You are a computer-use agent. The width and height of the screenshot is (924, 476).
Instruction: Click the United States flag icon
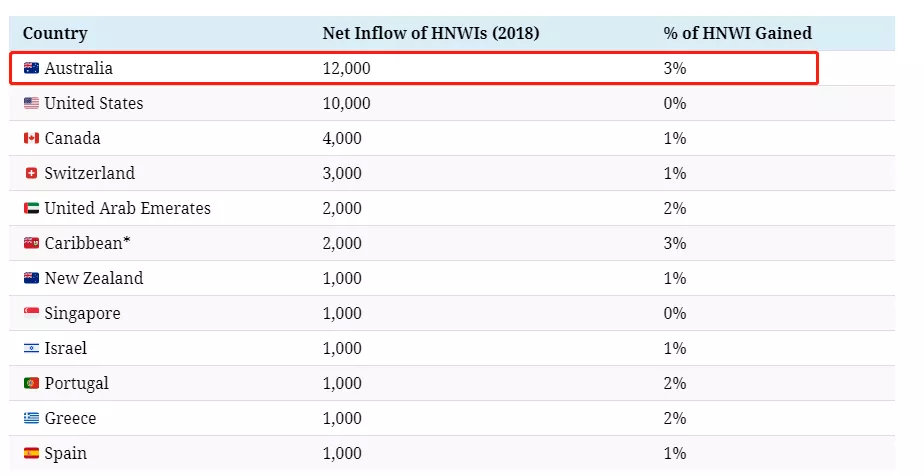31,103
